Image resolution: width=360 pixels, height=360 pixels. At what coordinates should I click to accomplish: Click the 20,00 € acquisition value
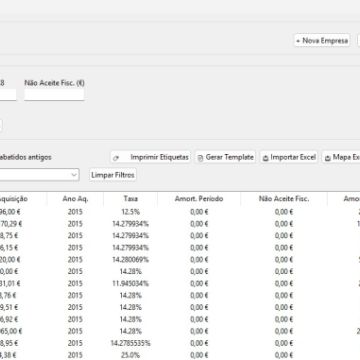(10, 259)
